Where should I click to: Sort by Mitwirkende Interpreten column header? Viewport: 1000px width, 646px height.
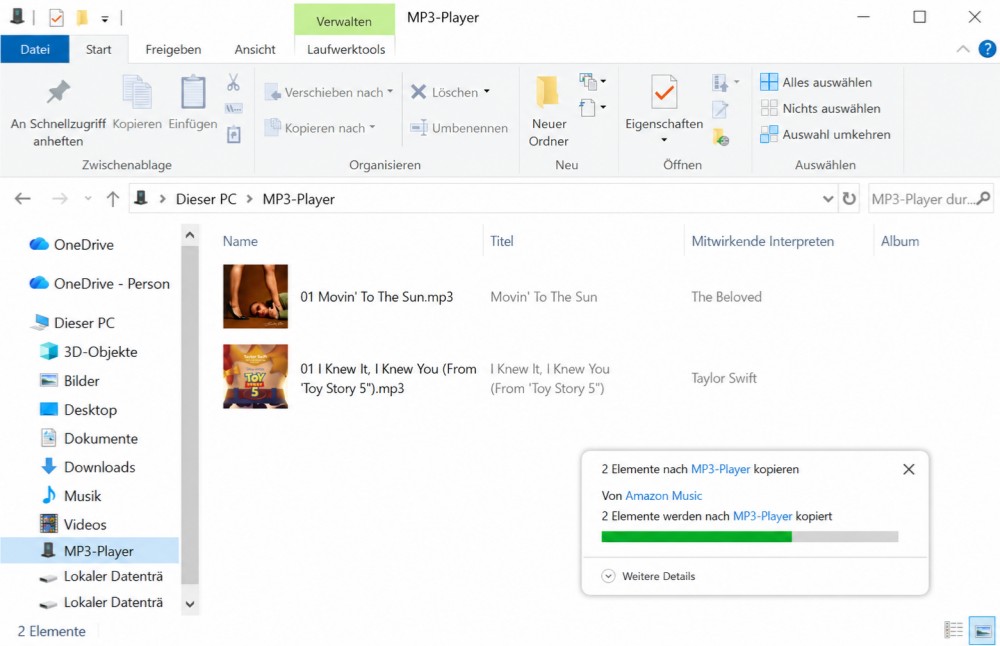763,241
